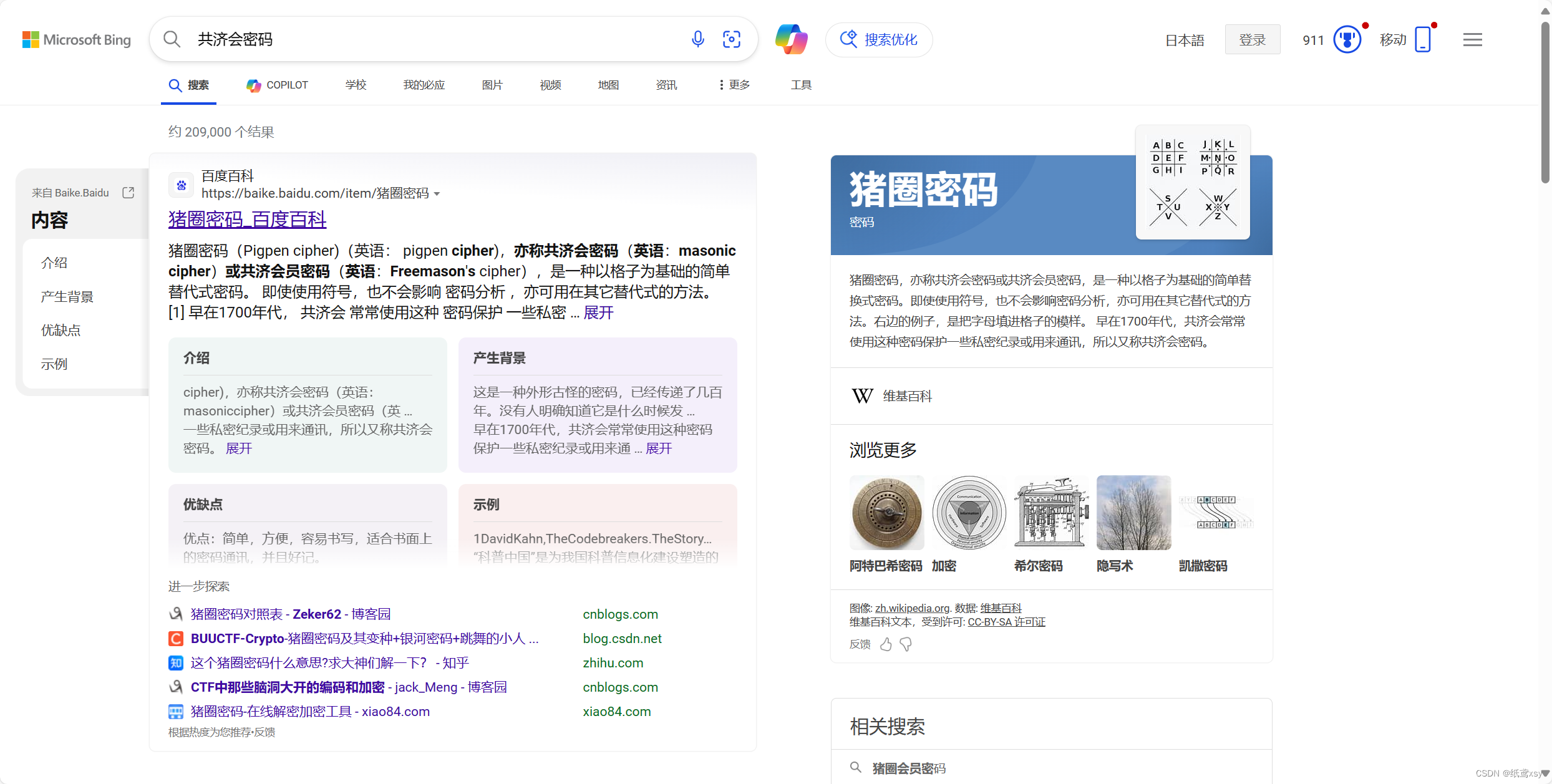This screenshot has height=784, width=1552.
Task: Open the 猪圈密码_百度百科 result link
Action: (x=247, y=219)
